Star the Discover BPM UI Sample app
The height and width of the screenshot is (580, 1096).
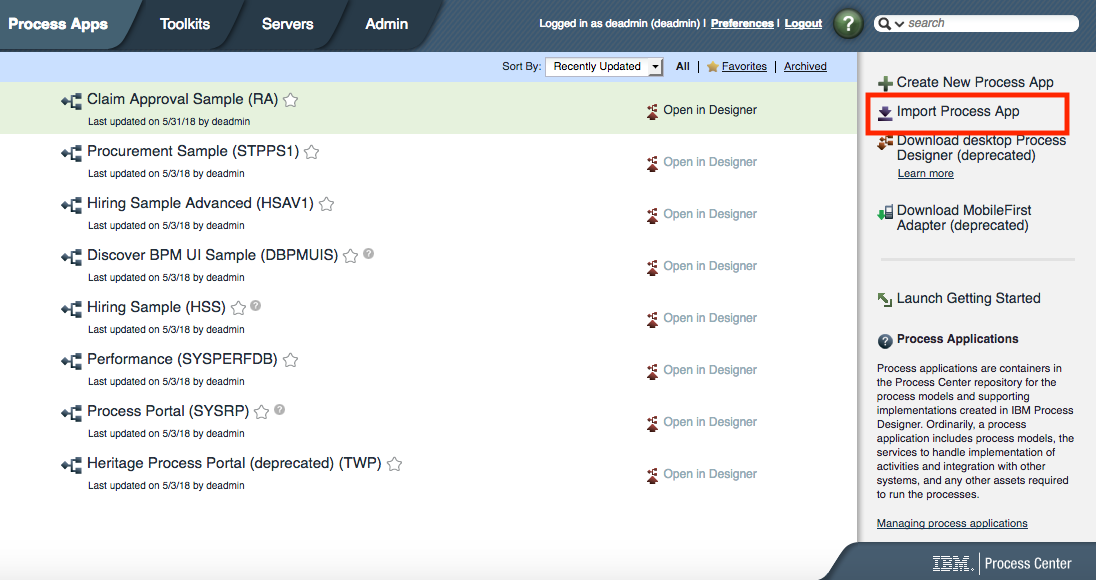click(351, 256)
